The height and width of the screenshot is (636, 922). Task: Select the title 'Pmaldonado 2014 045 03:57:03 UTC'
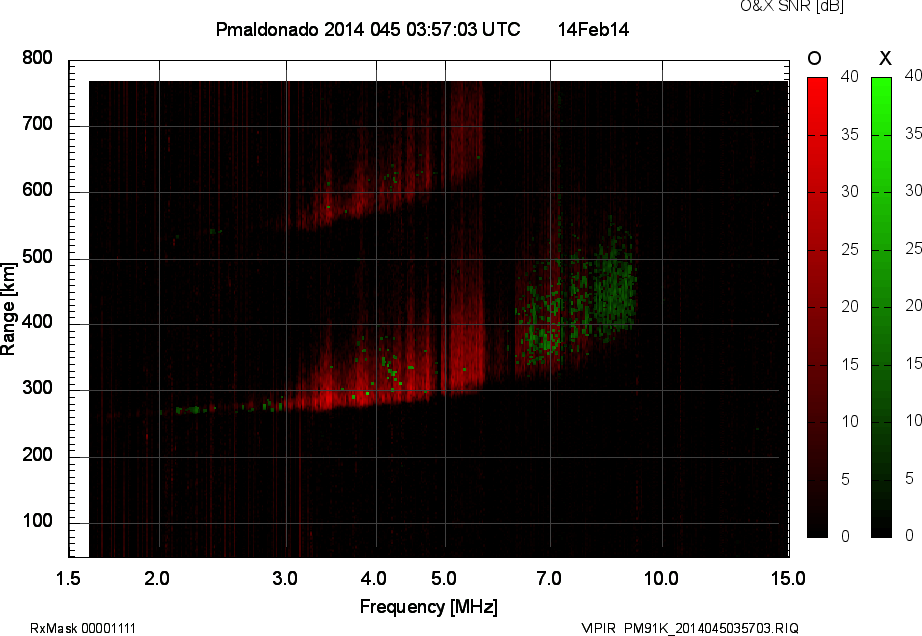click(368, 29)
